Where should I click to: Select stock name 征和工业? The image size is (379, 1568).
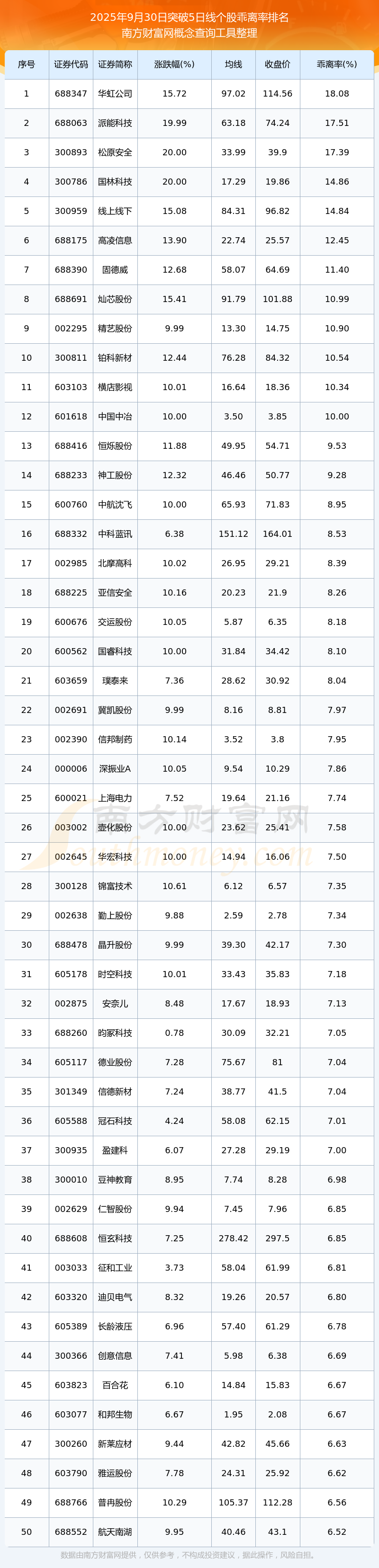click(x=115, y=1267)
